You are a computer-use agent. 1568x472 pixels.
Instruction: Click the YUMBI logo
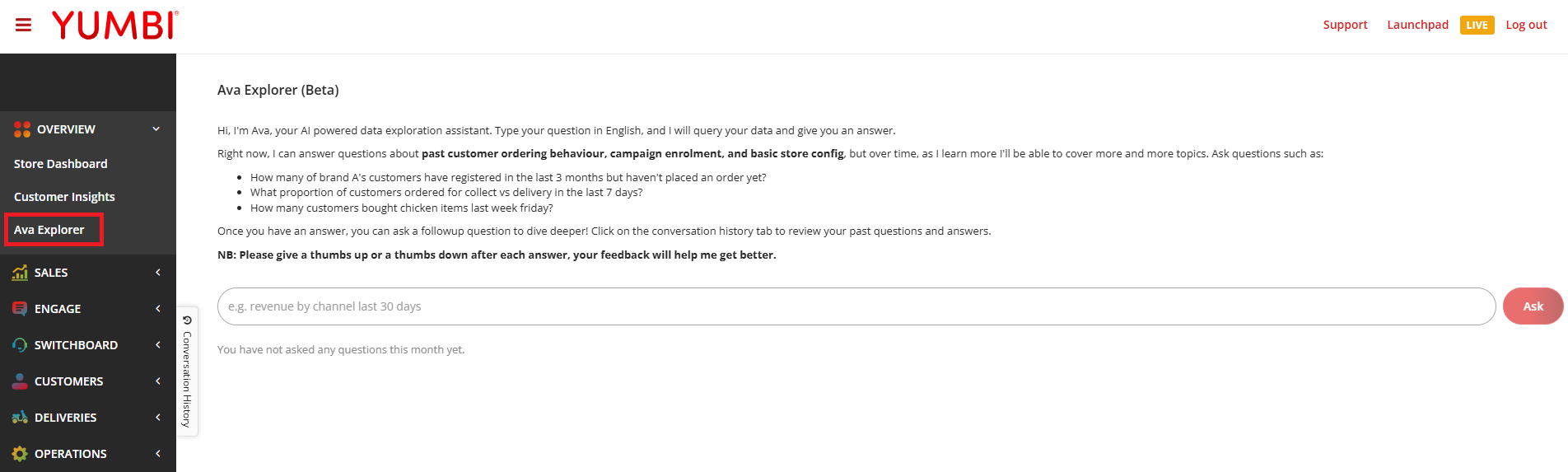[115, 26]
